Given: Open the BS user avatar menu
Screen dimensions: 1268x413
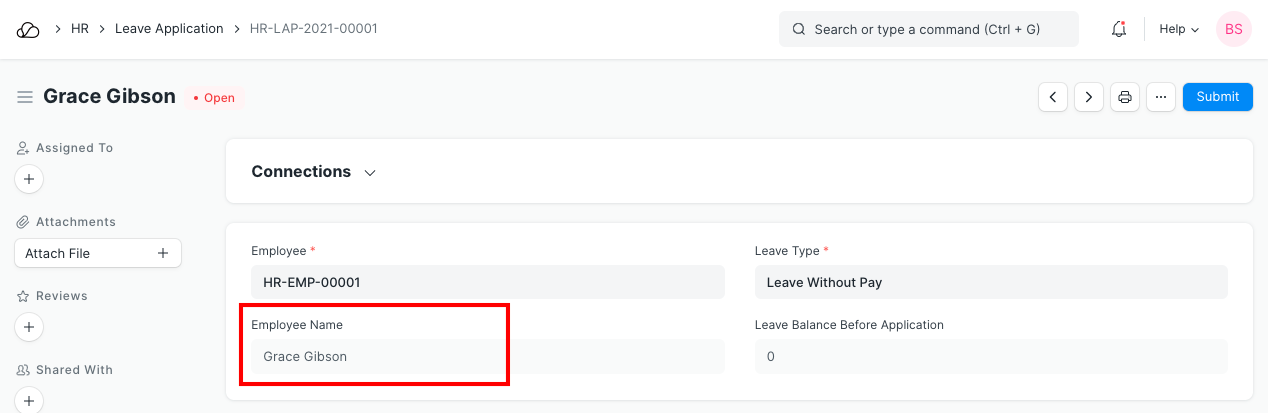Looking at the screenshot, I should (1234, 29).
